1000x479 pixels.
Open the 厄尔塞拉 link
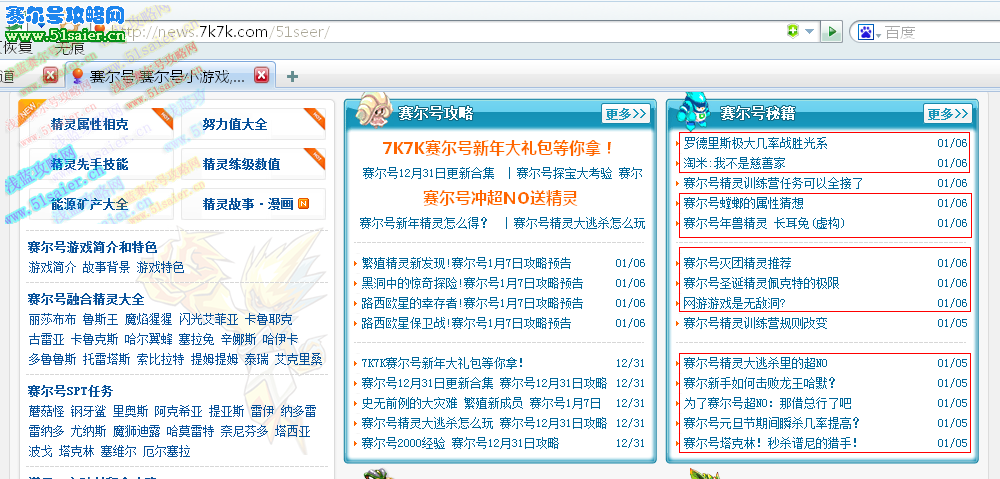pyautogui.click(x=166, y=452)
